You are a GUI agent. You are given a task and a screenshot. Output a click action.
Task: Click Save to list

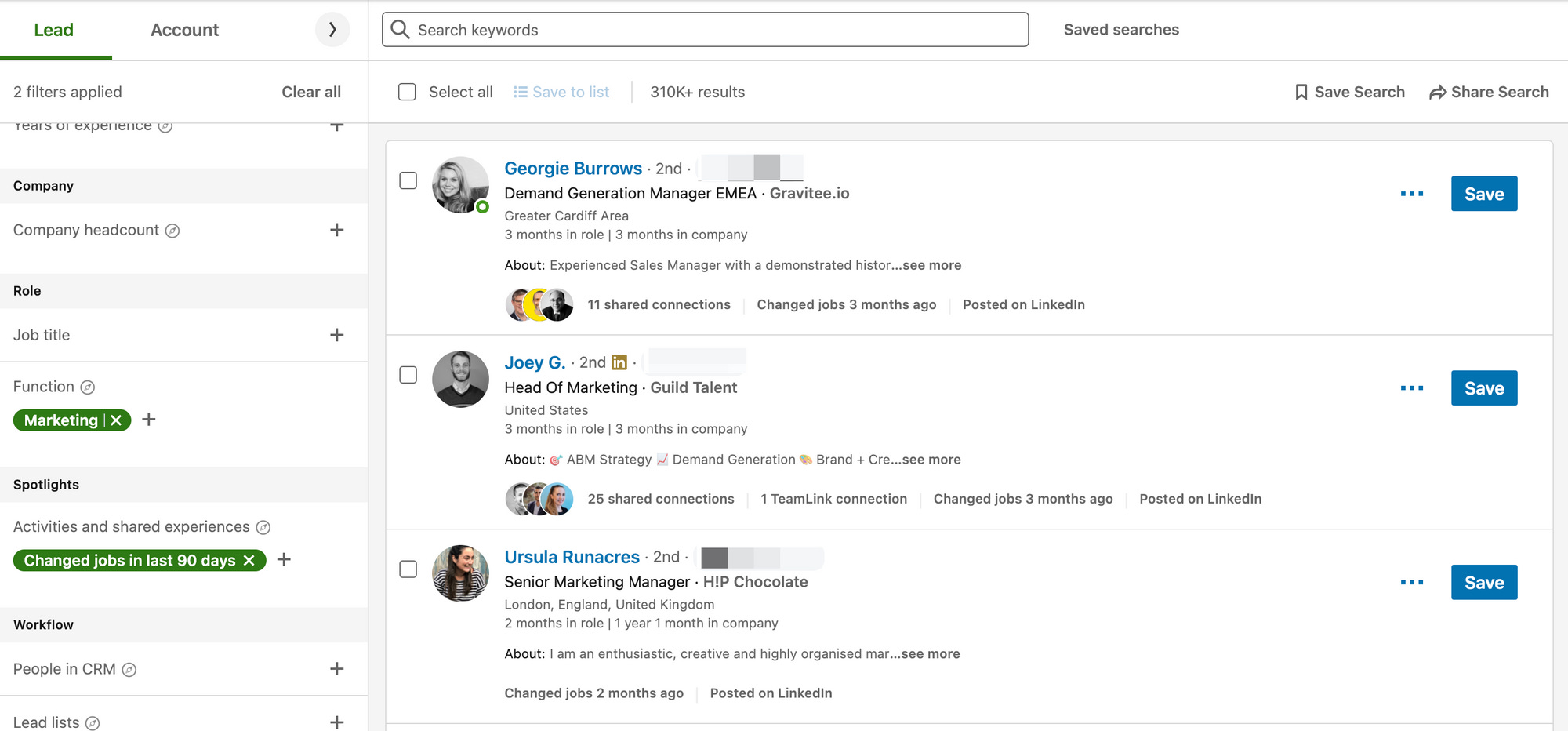click(x=561, y=92)
